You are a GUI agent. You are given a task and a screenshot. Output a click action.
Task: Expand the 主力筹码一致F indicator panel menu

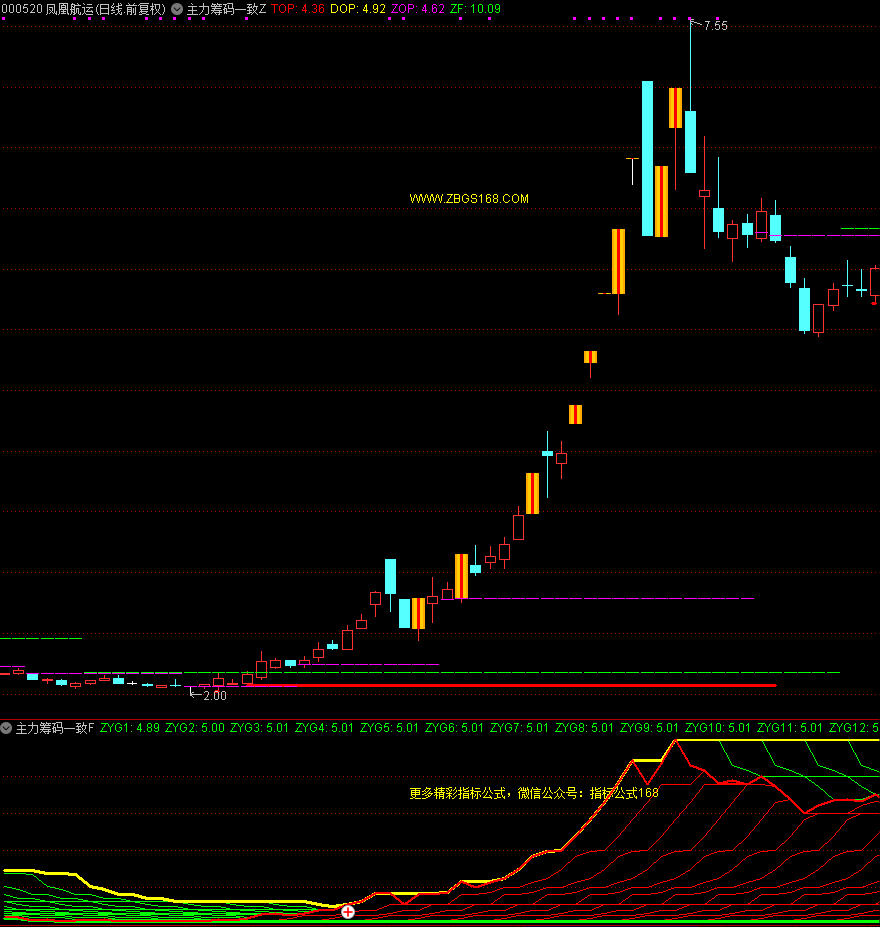[x=7, y=728]
